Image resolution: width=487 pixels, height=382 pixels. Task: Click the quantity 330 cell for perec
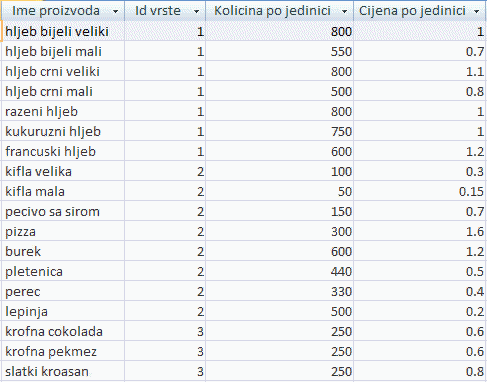(279, 291)
